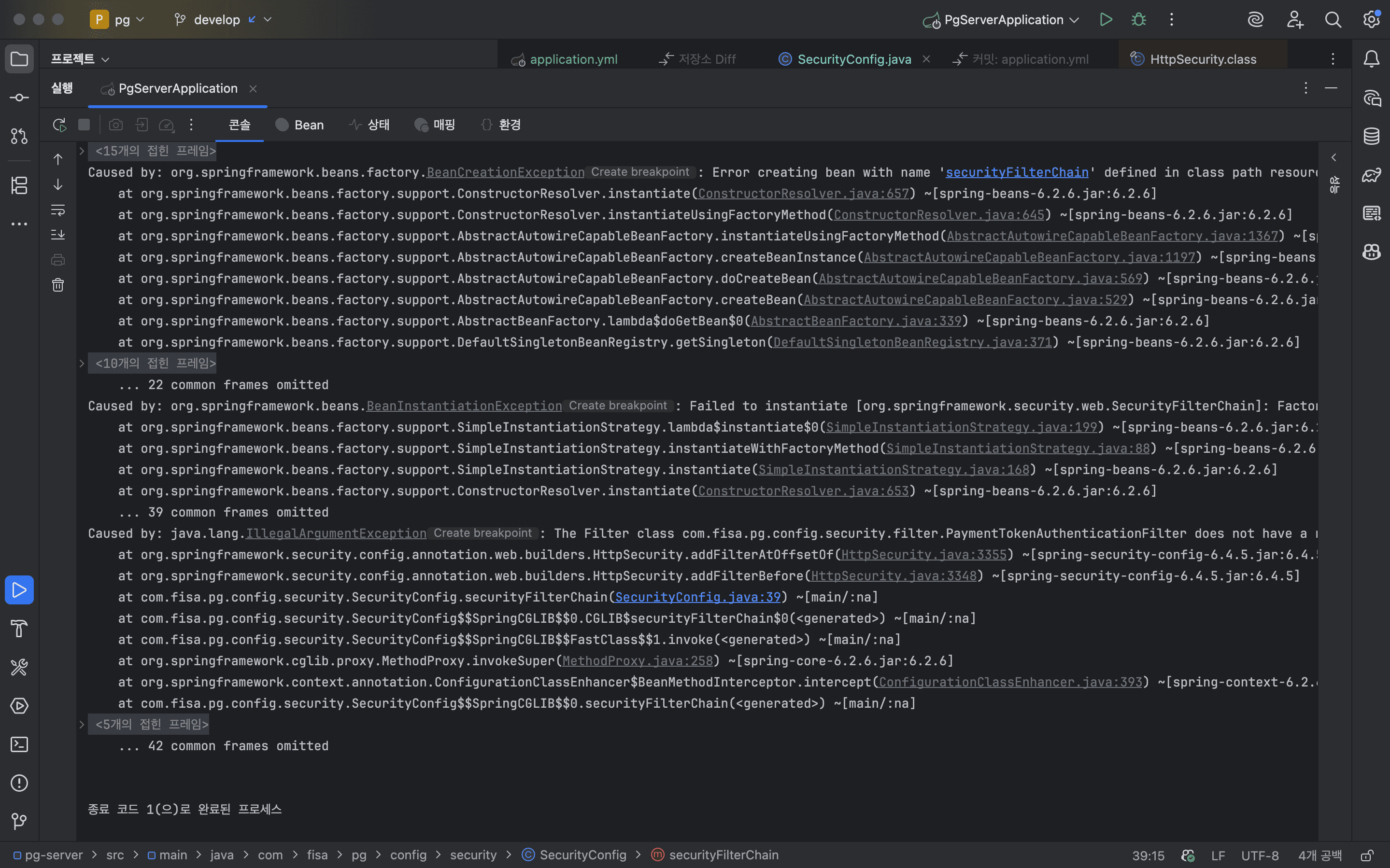Rerun PgServerApplication with the rerun icon
The height and width of the screenshot is (868, 1390).
click(59, 125)
